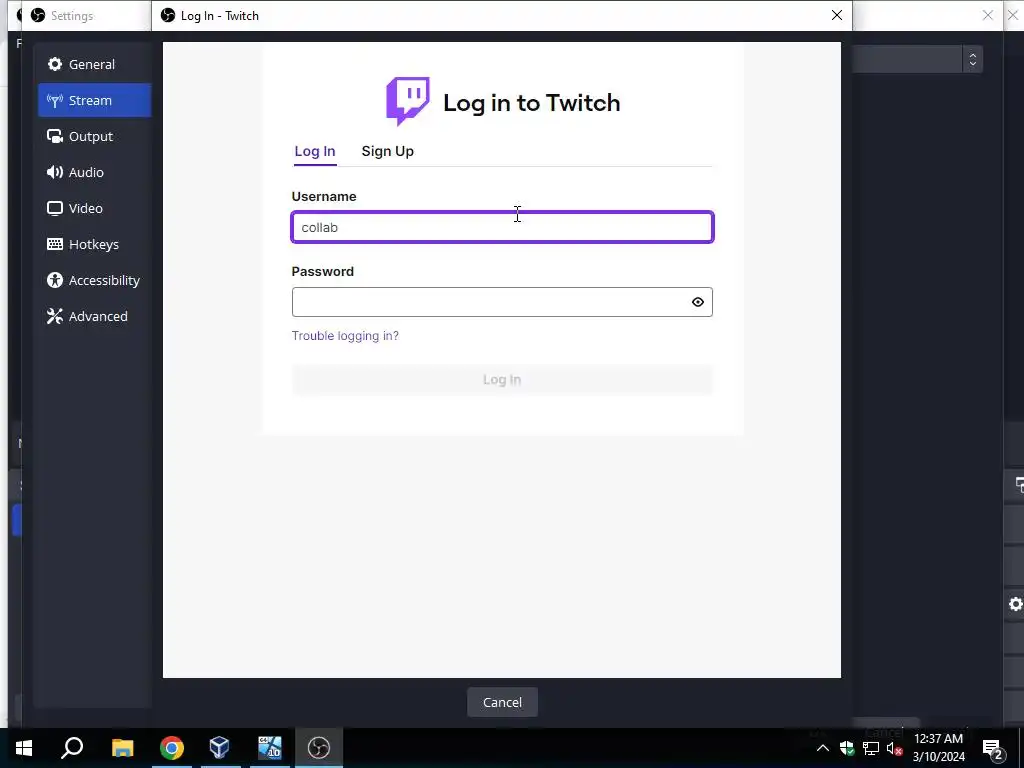Viewport: 1024px width, 768px height.
Task: Cancel the Twitch login dialog
Action: point(502,702)
